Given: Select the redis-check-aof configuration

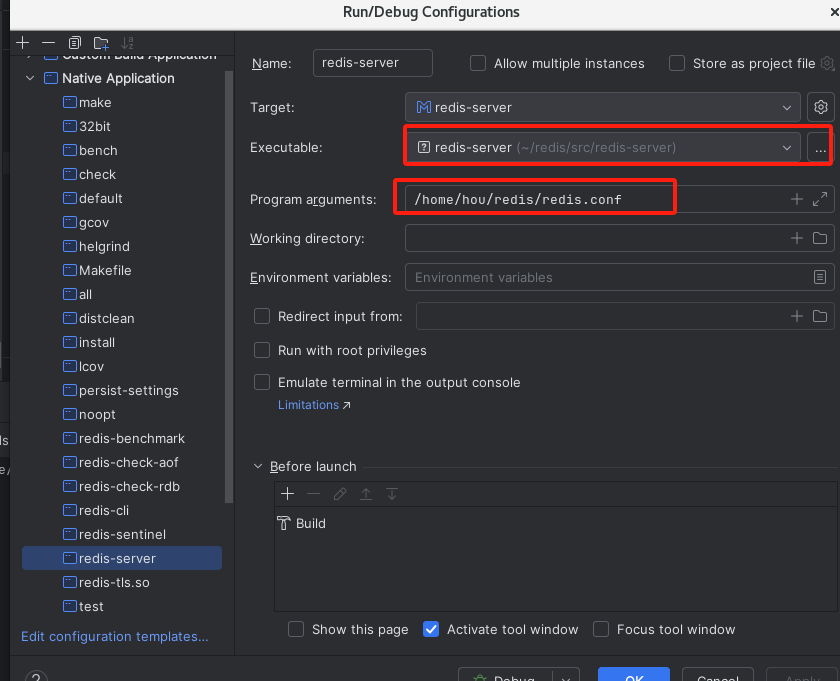Looking at the screenshot, I should [122, 462].
